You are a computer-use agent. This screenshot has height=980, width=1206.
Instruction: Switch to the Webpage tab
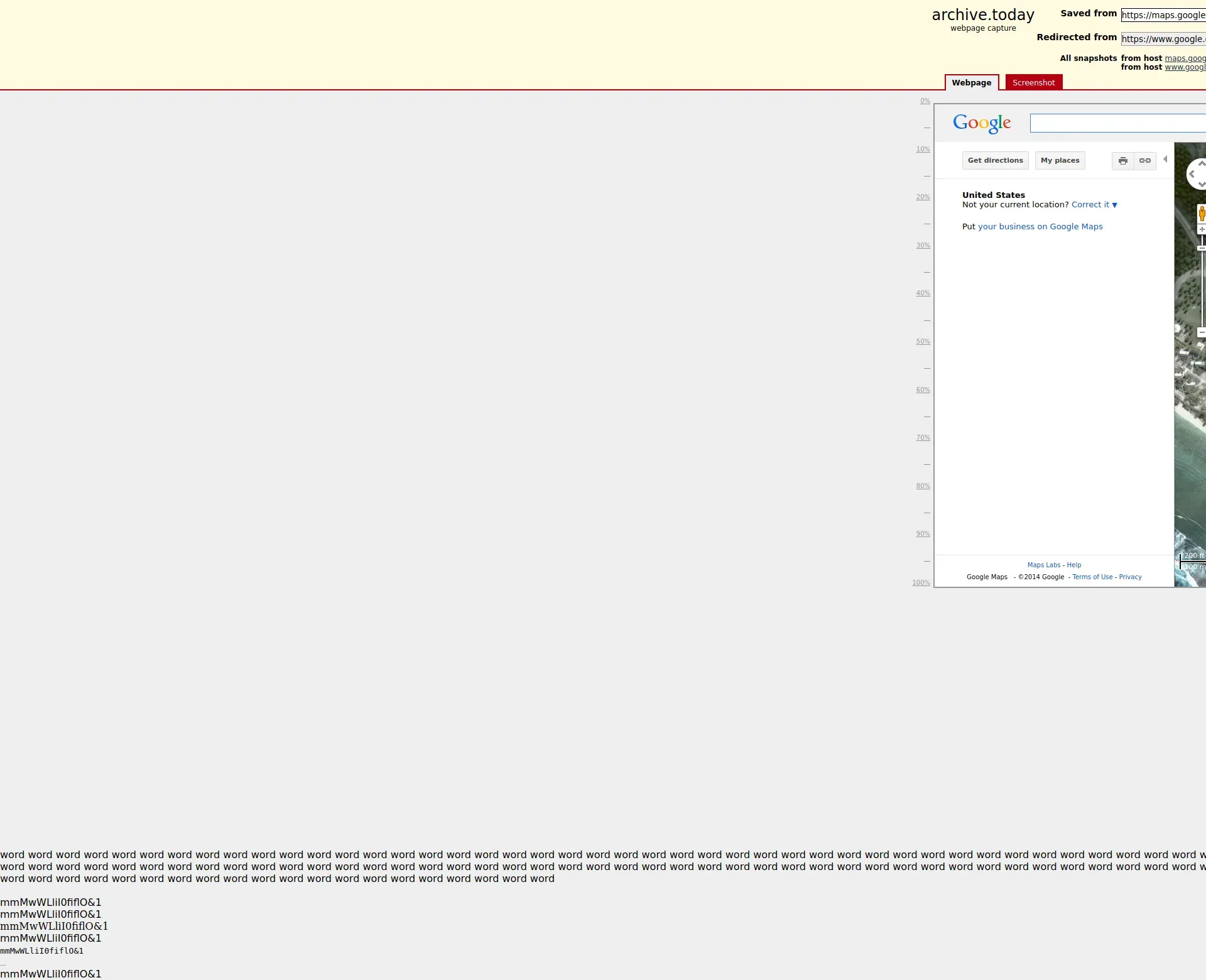point(971,83)
